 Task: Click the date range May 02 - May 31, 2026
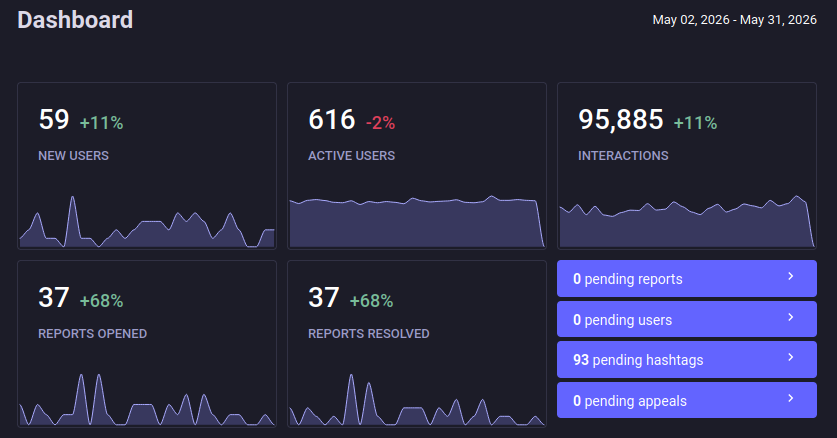coord(735,20)
